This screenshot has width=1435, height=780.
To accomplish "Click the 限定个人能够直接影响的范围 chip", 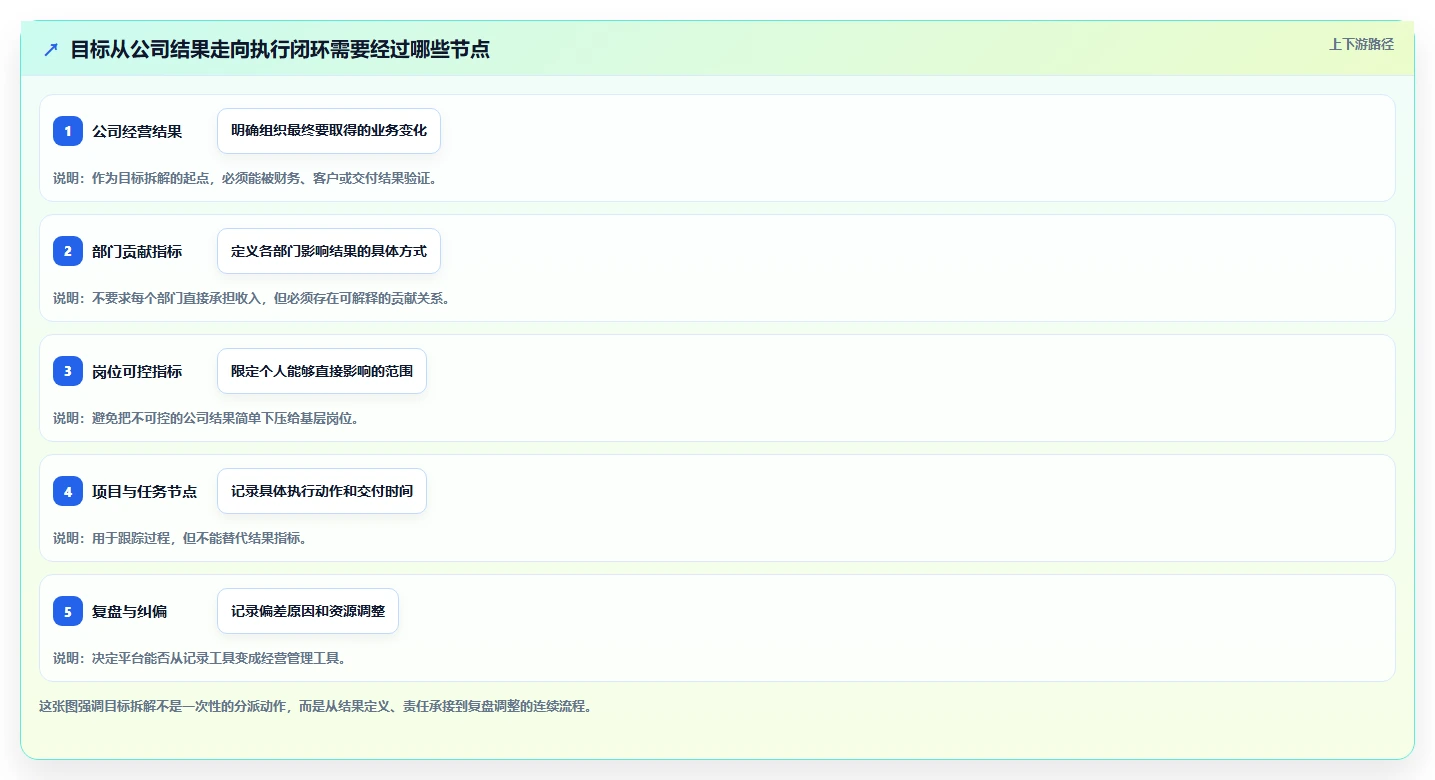I will click(x=322, y=371).
